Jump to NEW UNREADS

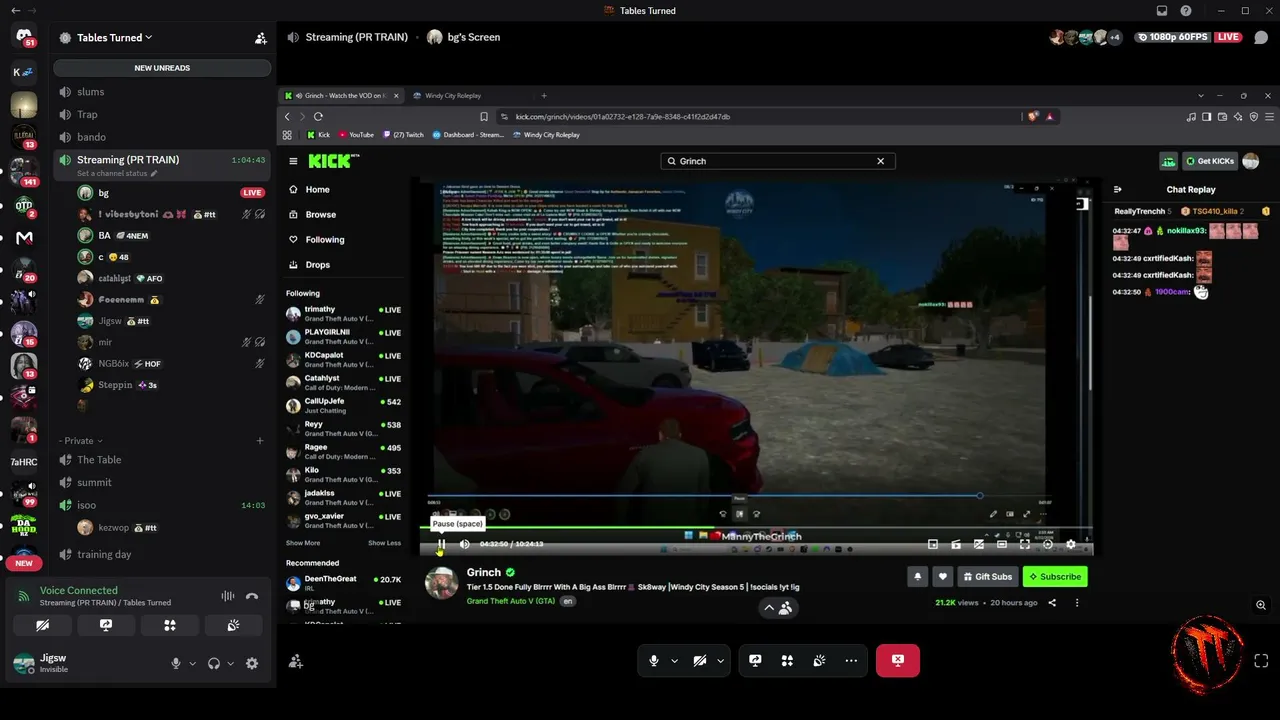[162, 68]
